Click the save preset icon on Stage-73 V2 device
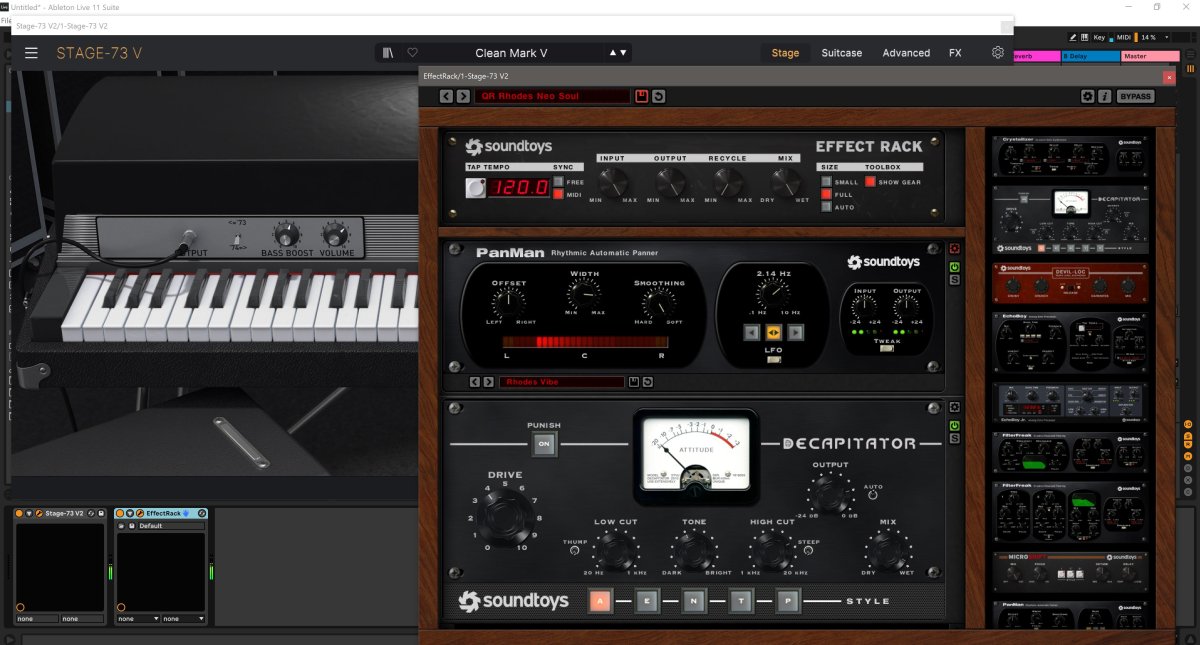 tap(102, 513)
